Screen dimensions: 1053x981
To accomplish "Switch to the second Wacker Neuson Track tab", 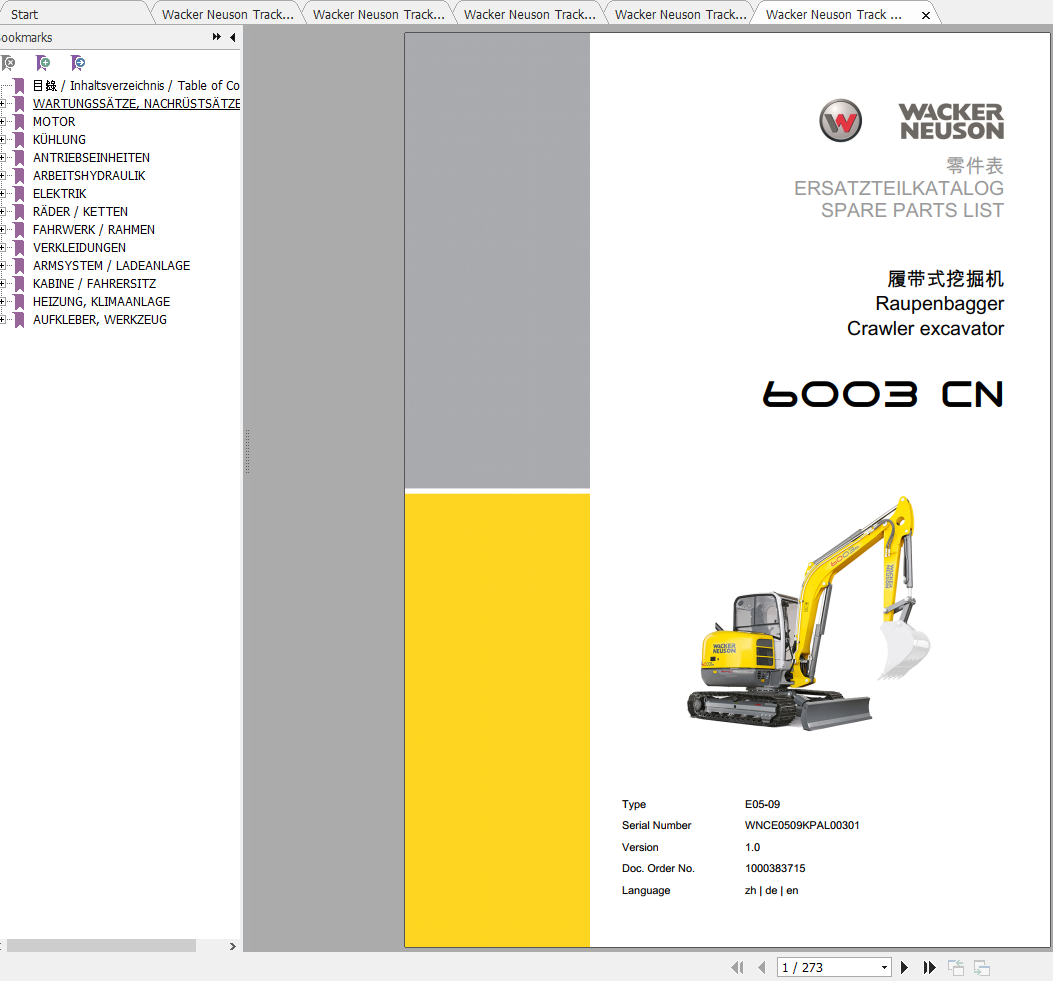I will point(379,14).
